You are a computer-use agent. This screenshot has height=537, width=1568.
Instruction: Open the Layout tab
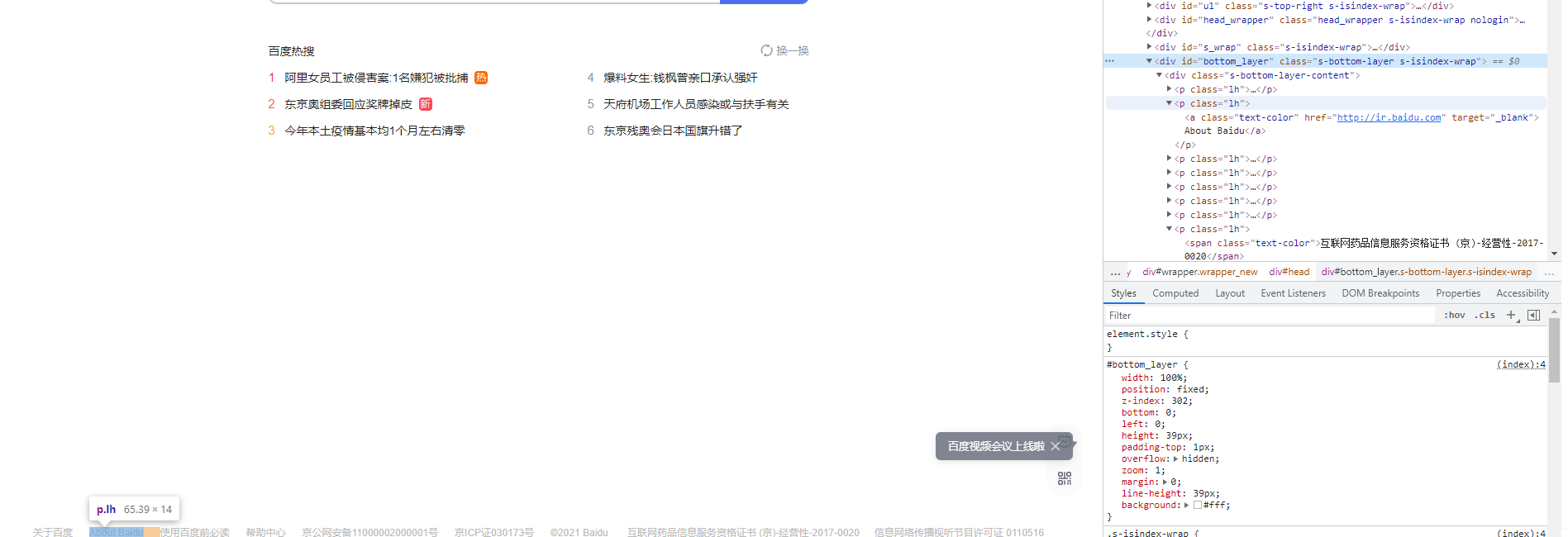click(1230, 293)
